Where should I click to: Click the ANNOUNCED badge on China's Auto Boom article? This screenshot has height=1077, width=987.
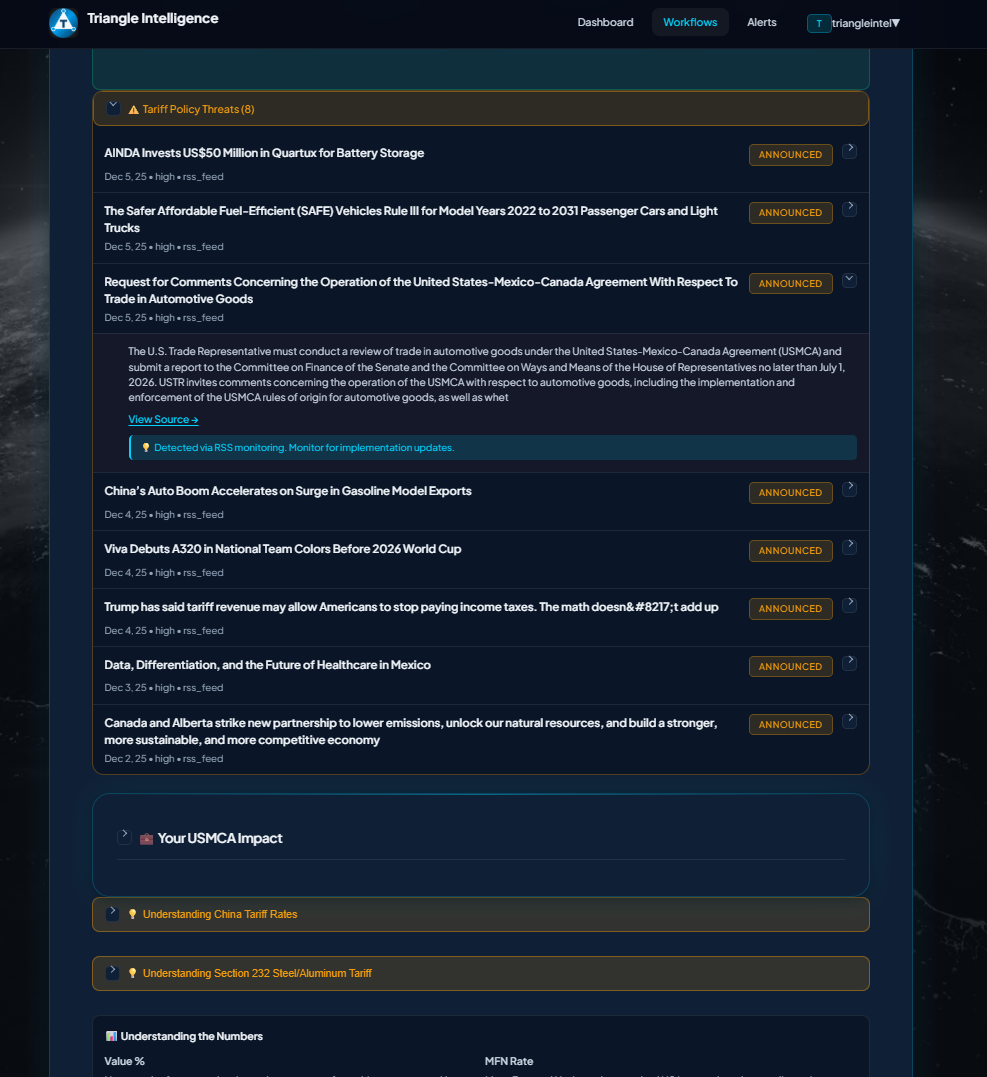pyautogui.click(x=790, y=492)
